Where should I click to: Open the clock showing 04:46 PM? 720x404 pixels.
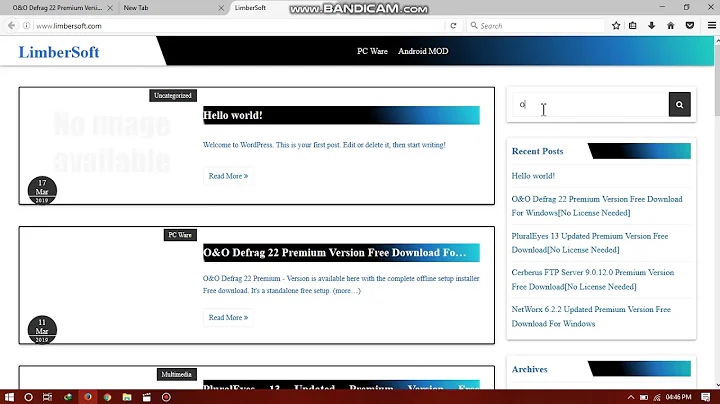pyautogui.click(x=679, y=397)
